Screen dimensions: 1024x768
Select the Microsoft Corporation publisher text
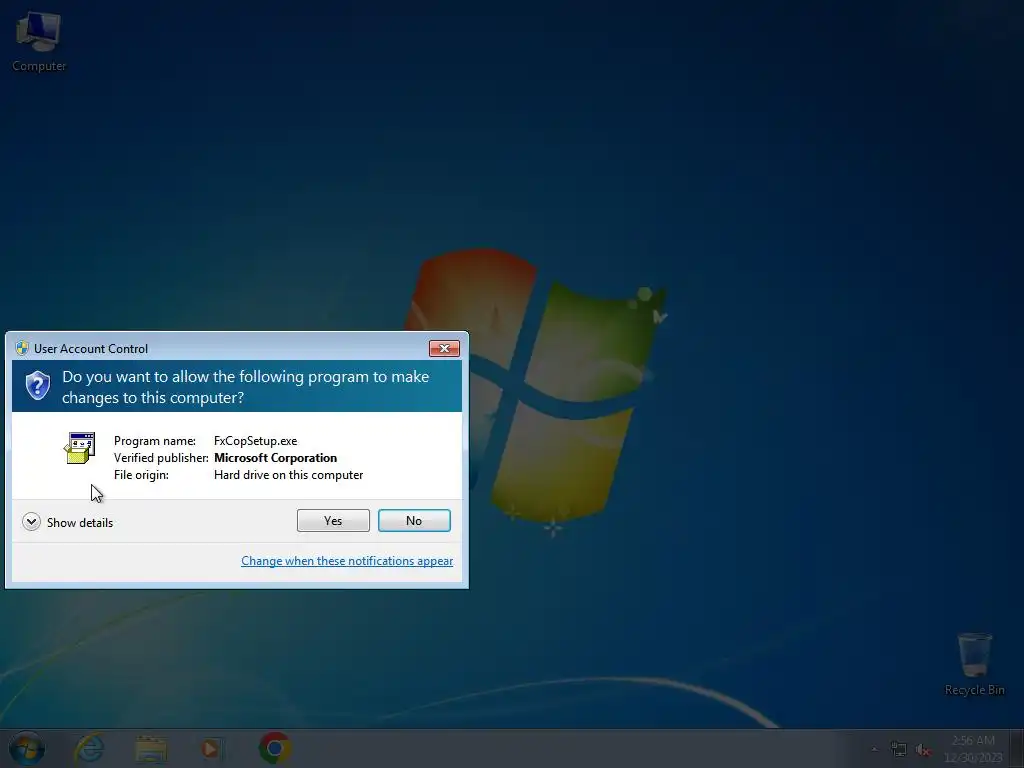pos(276,458)
